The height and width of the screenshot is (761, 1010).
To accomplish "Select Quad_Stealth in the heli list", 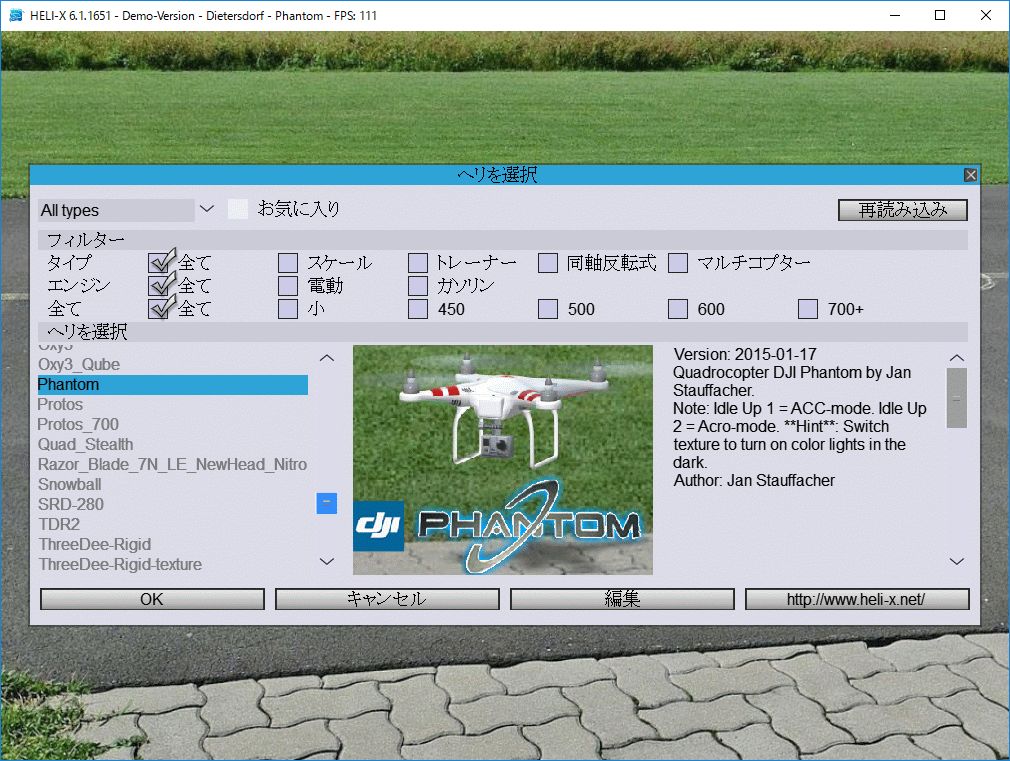I will 173,445.
